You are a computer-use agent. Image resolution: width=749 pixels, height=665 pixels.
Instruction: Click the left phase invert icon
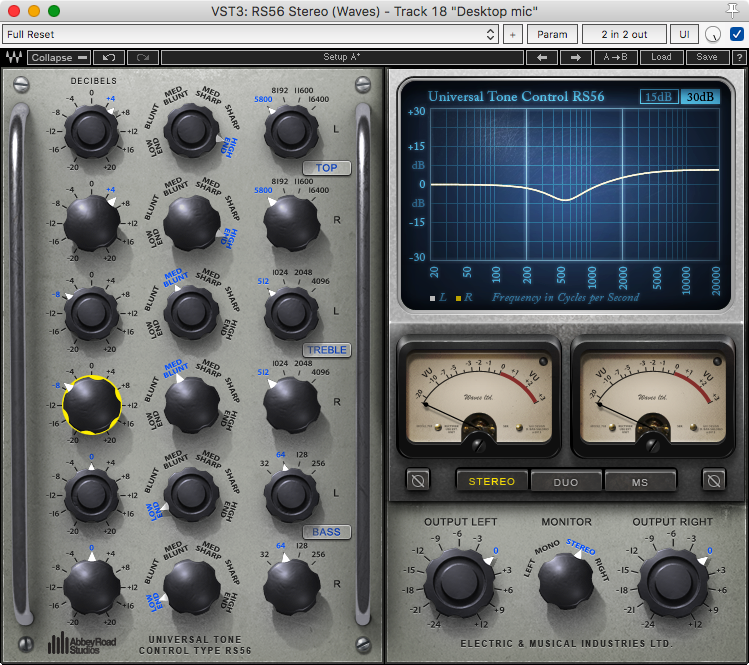click(x=418, y=481)
